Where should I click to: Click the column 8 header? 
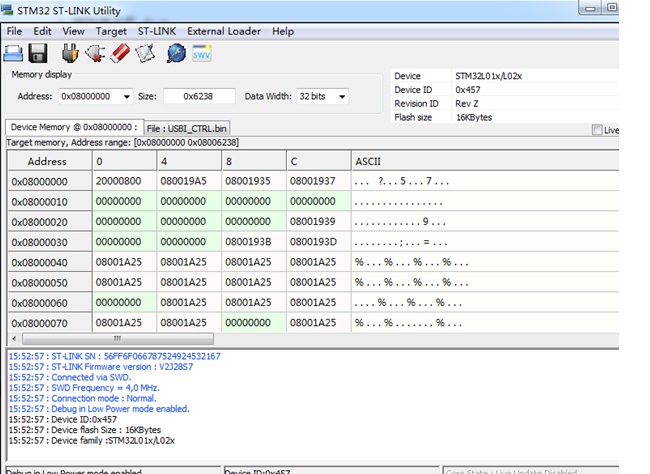(254, 161)
